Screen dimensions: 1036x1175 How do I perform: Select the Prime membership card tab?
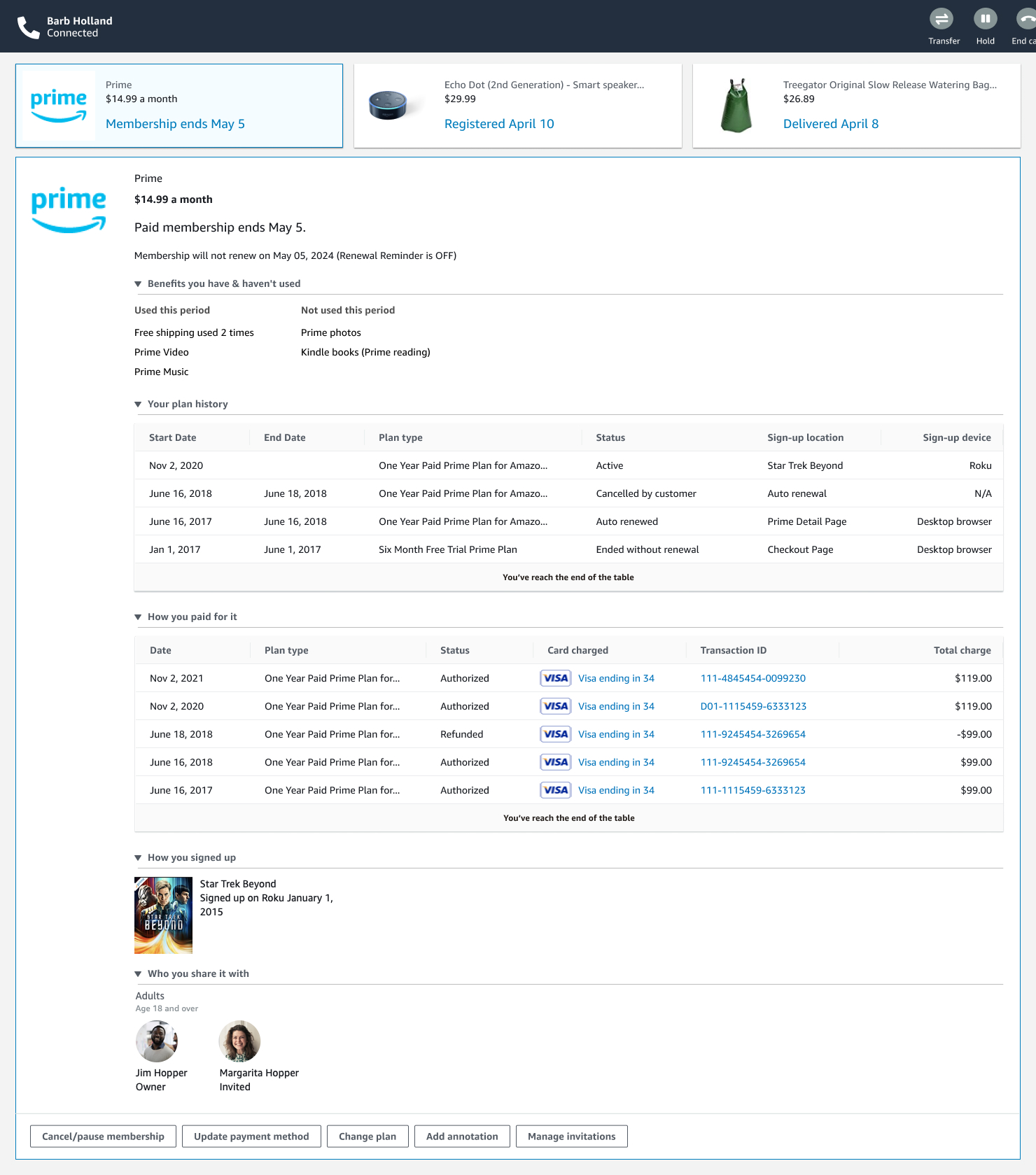coord(179,106)
